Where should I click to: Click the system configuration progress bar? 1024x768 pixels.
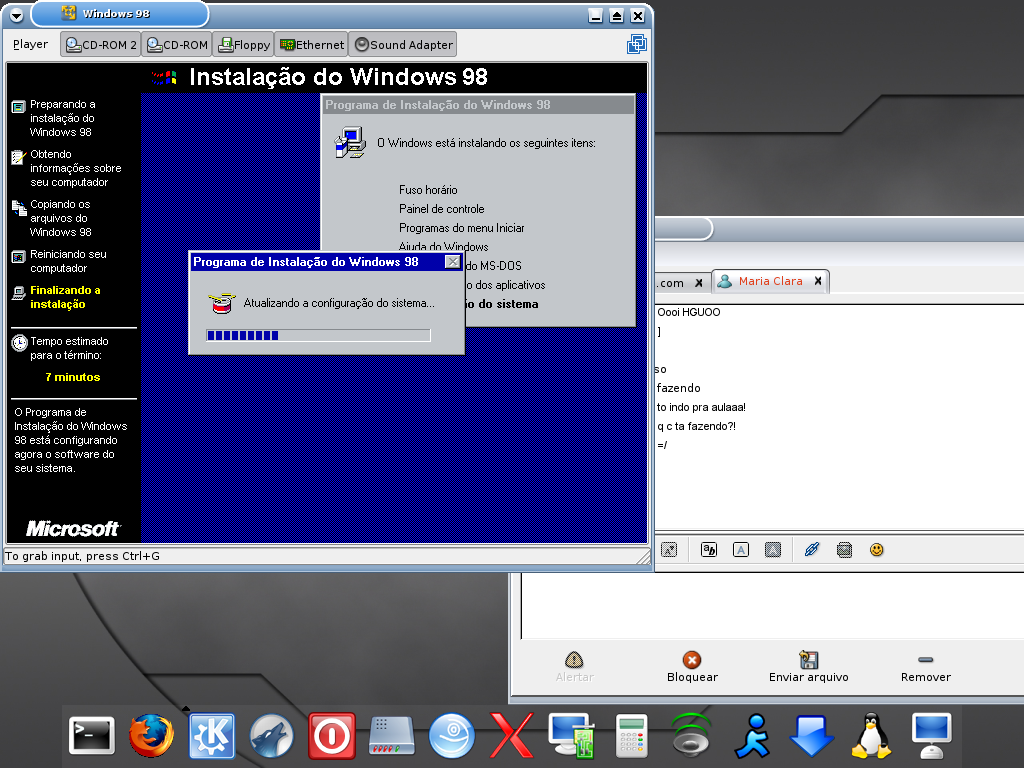click(319, 336)
